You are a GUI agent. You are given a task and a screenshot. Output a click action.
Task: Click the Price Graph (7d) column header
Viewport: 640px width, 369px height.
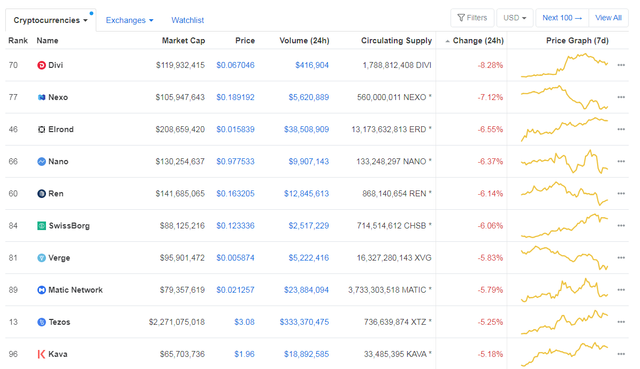[577, 40]
